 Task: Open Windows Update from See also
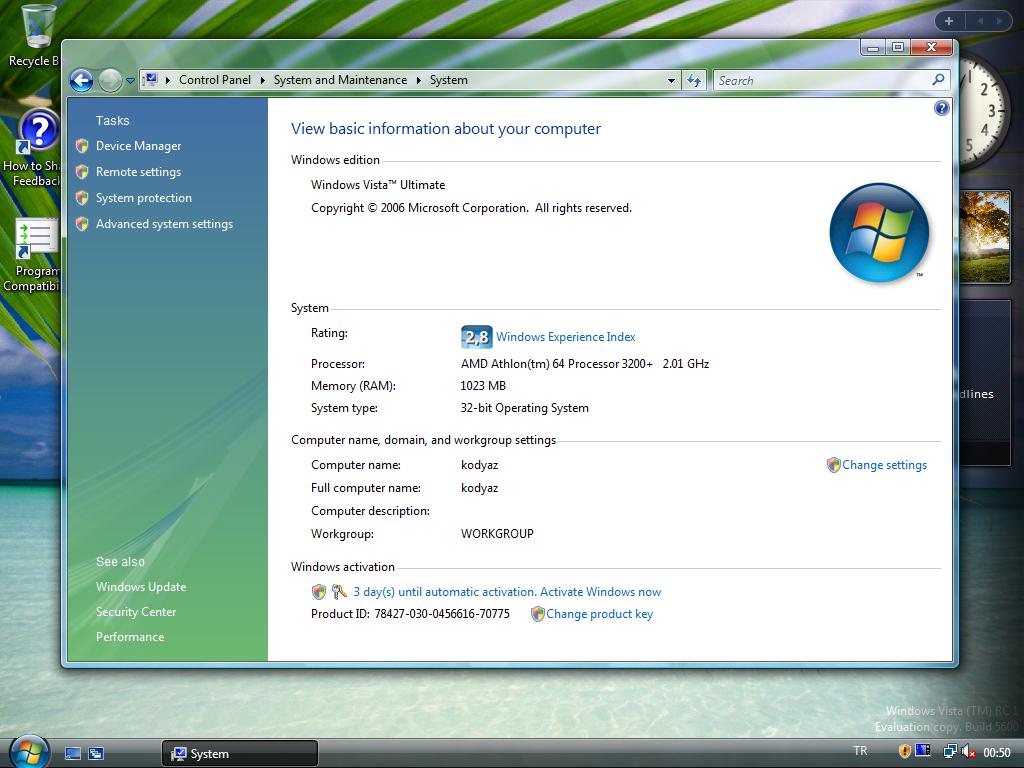tap(141, 587)
